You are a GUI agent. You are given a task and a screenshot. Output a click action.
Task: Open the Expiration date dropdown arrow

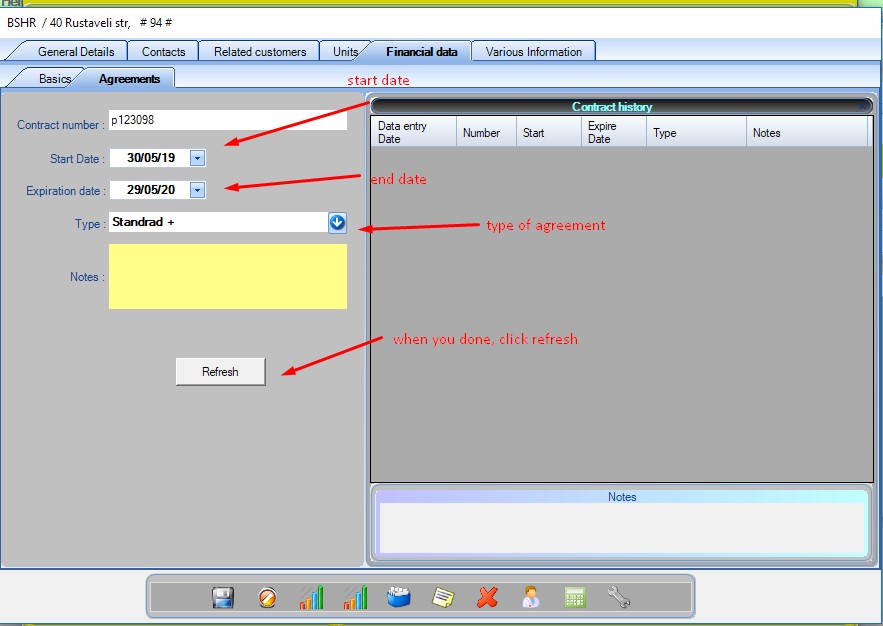[197, 190]
